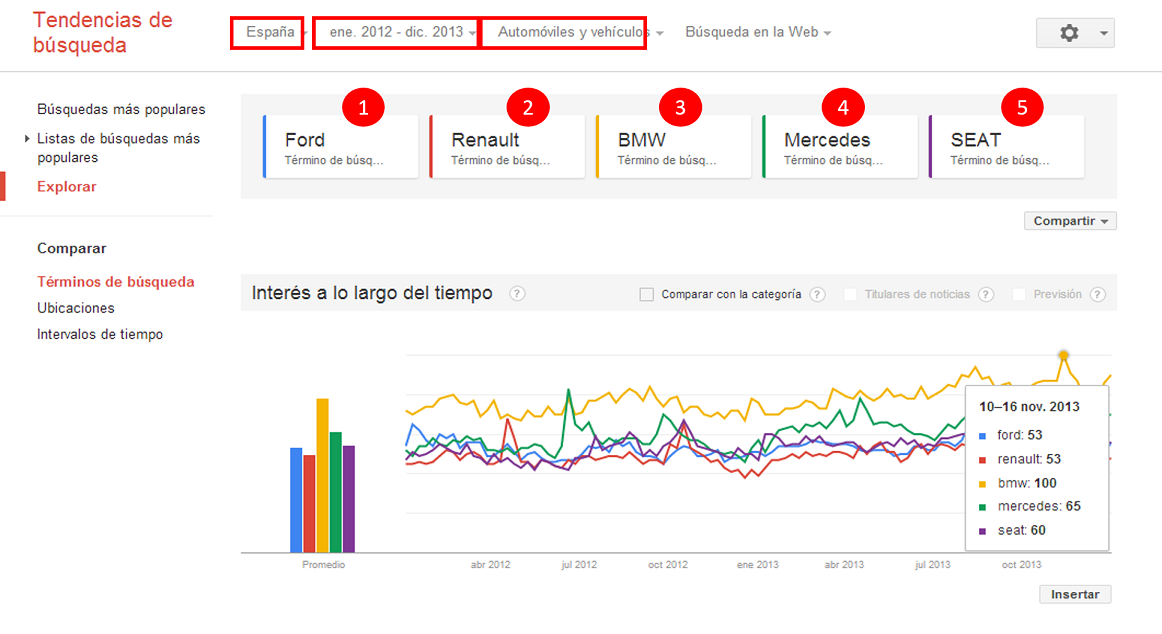Click the red circle numbered 3
Image resolution: width=1162 pixels, height=634 pixels.
[x=680, y=108]
